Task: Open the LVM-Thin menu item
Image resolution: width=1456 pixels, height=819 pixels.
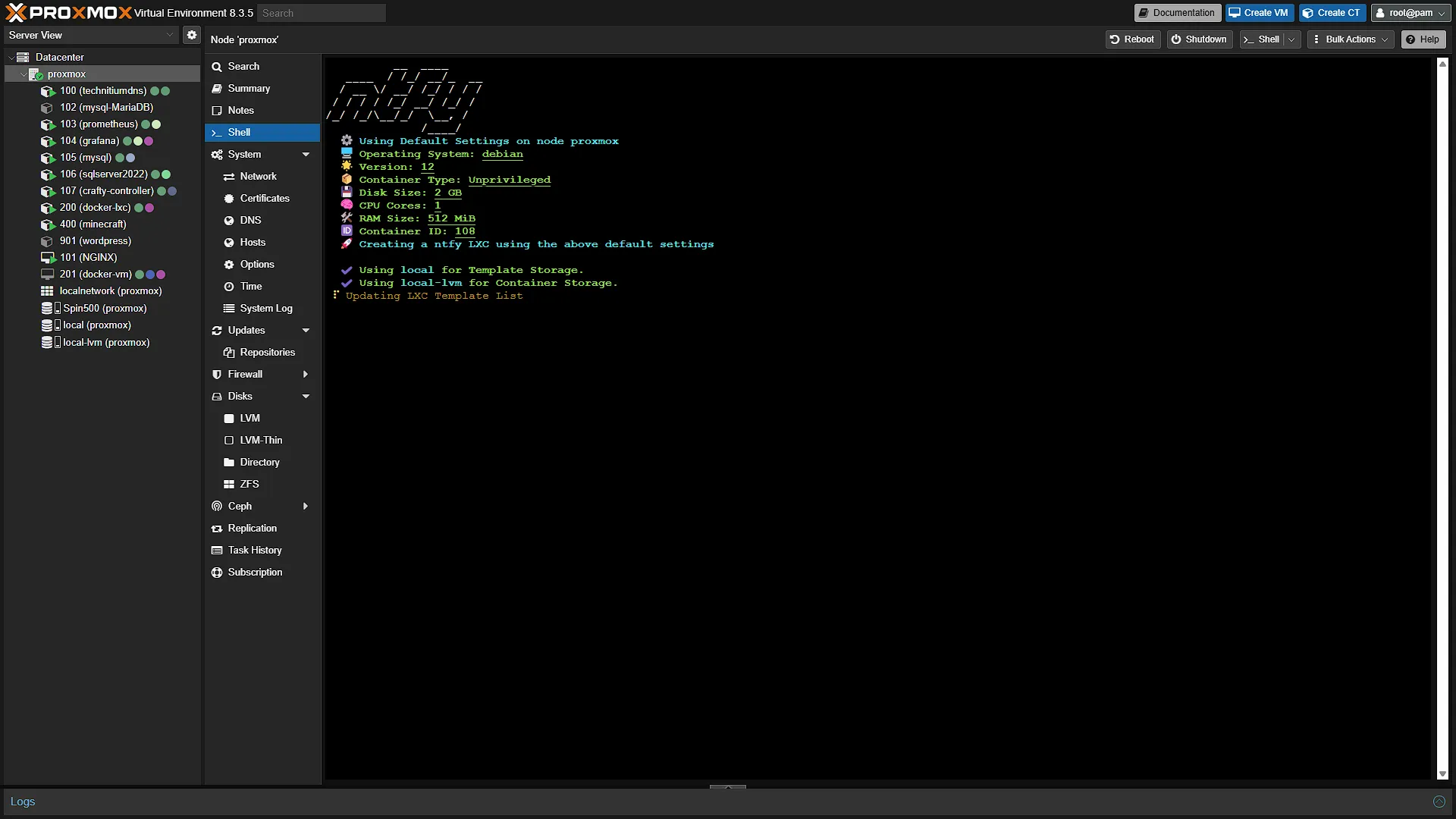Action: click(262, 441)
